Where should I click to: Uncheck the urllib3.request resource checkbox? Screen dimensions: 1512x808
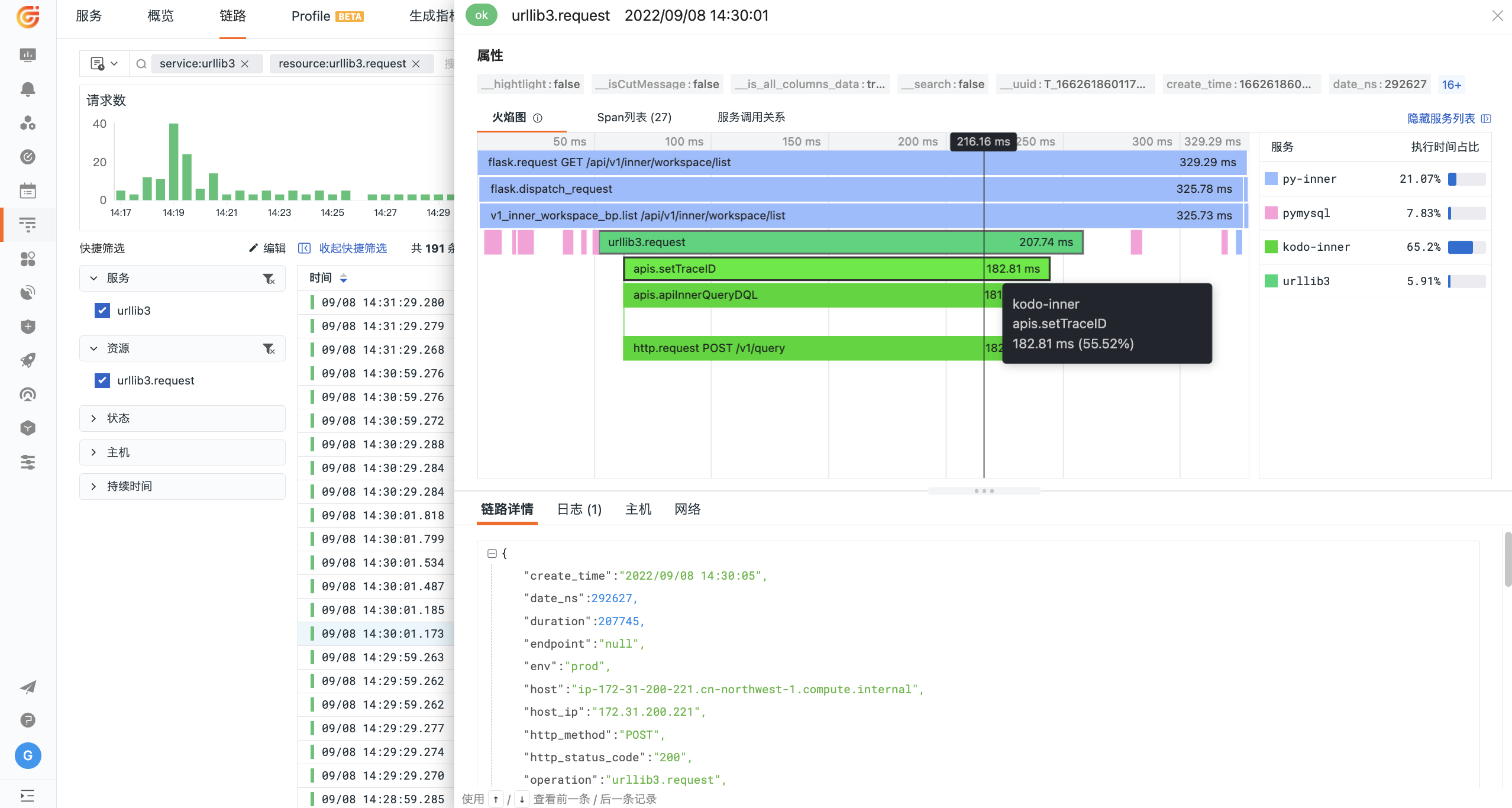click(102, 380)
